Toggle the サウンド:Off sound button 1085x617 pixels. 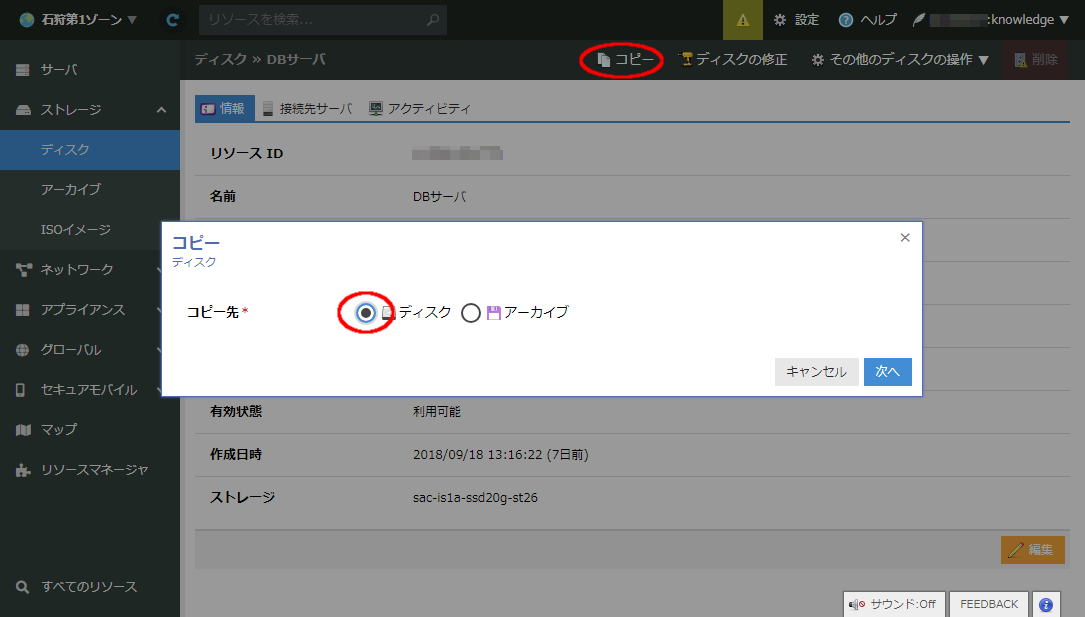[x=894, y=604]
